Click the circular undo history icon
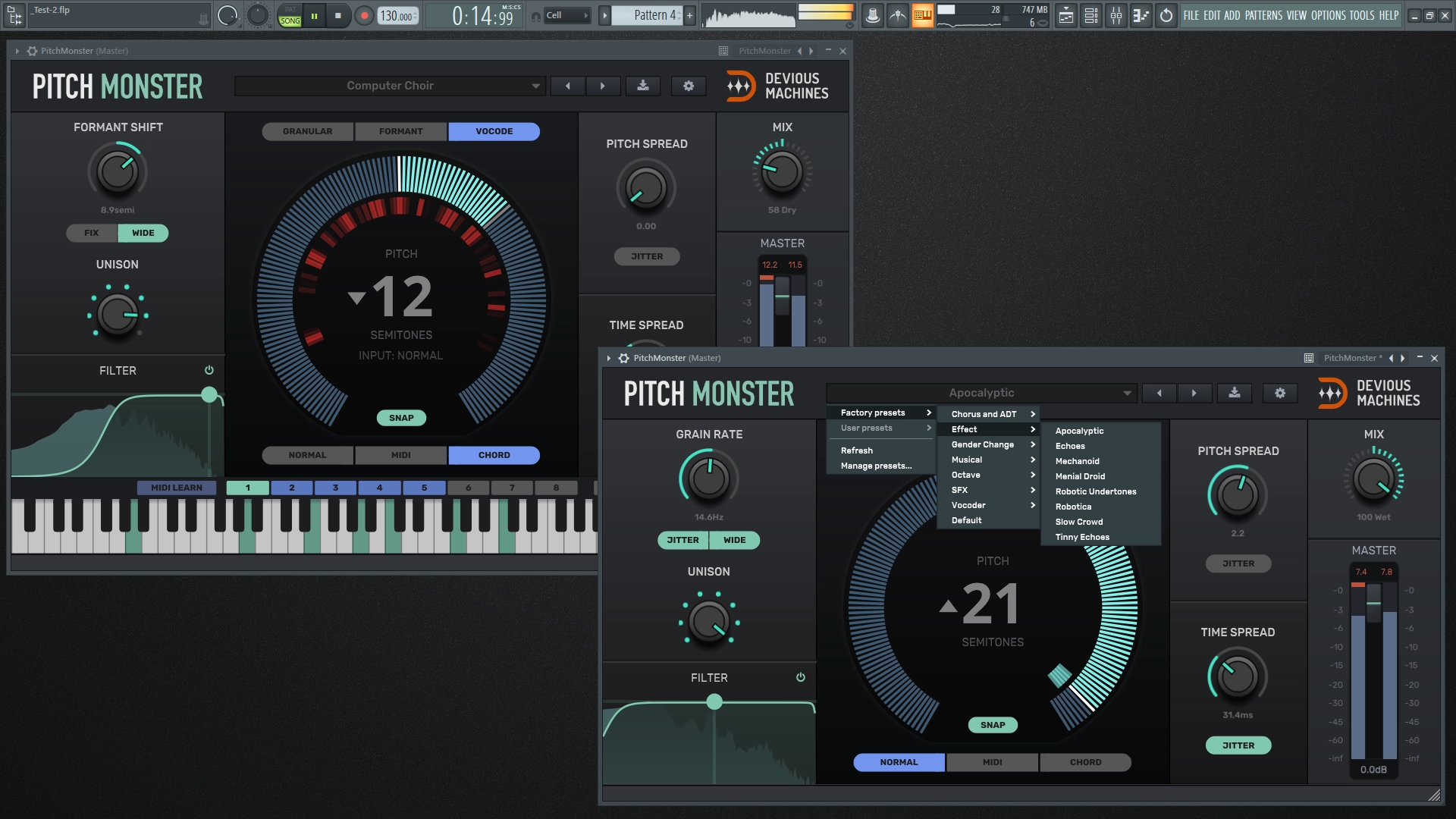Image resolution: width=1456 pixels, height=819 pixels. point(1166,15)
